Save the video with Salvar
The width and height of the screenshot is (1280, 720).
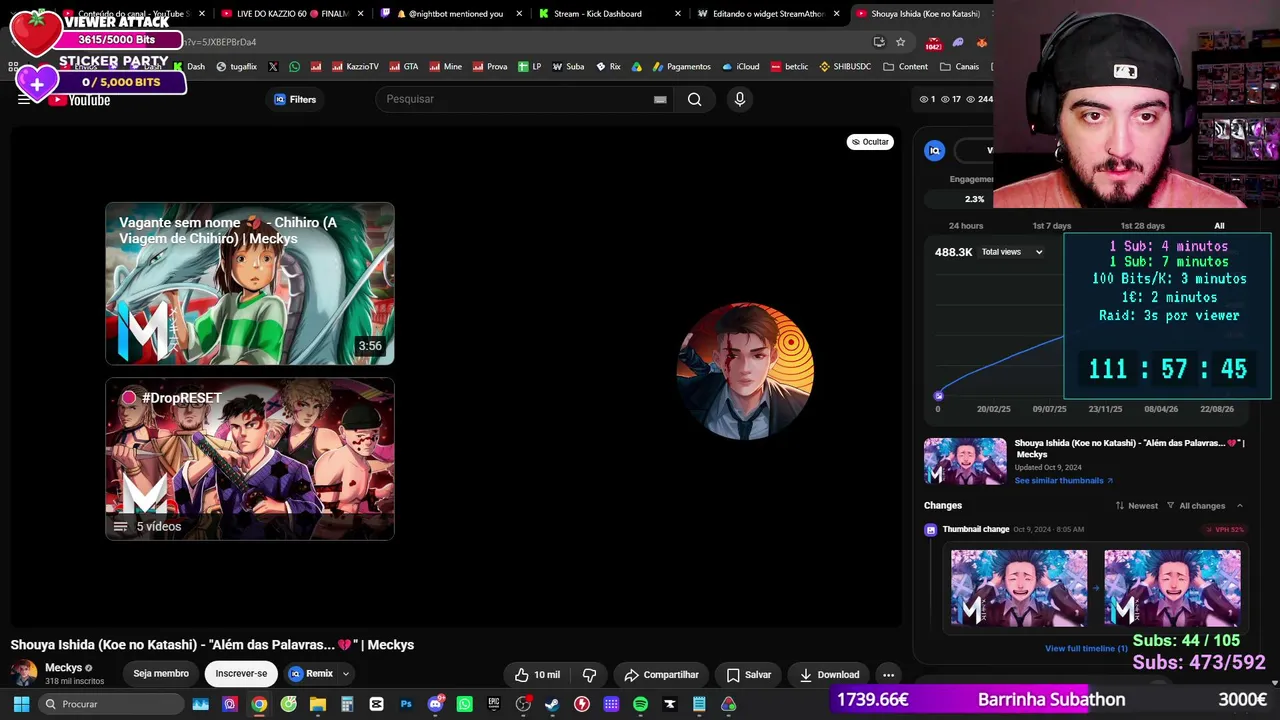click(x=749, y=675)
